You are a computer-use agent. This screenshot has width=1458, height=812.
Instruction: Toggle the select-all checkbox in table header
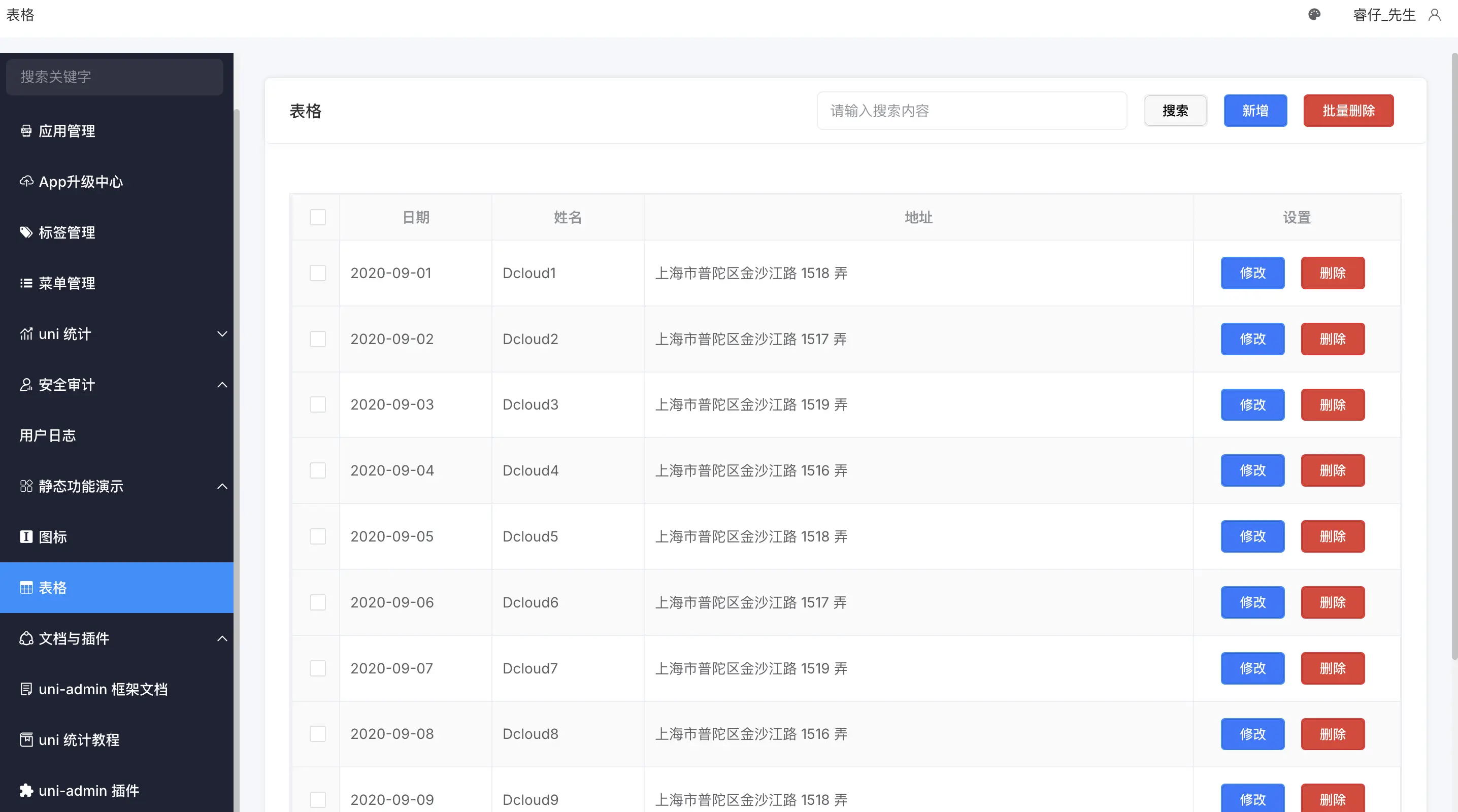[317, 217]
